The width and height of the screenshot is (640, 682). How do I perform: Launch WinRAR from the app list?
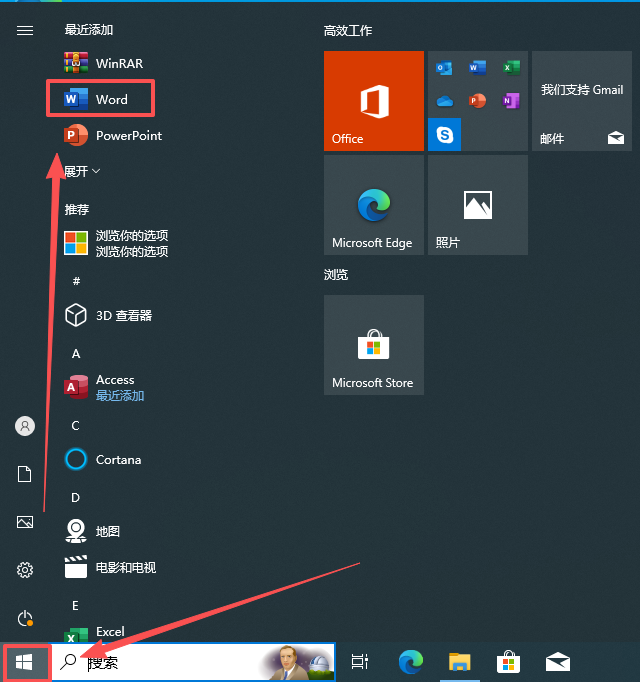coord(104,63)
